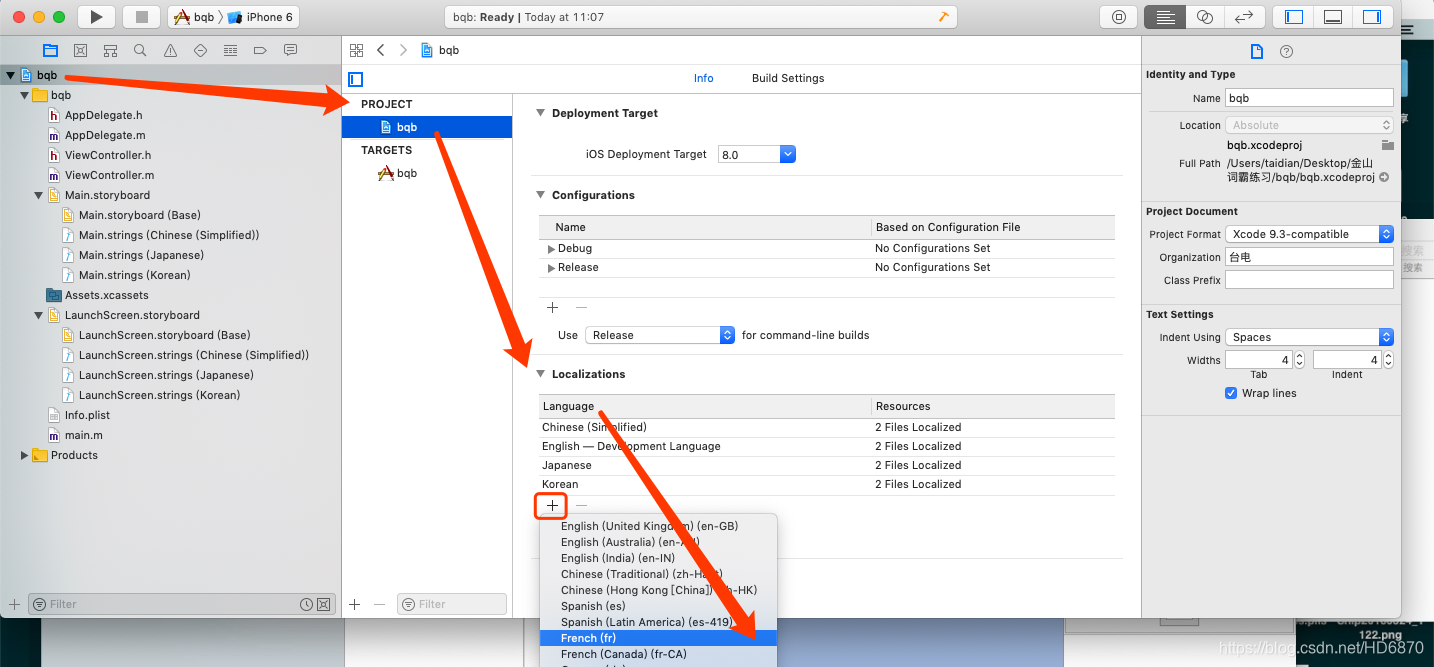Open the Test navigator
This screenshot has height=667, width=1434.
[x=200, y=50]
